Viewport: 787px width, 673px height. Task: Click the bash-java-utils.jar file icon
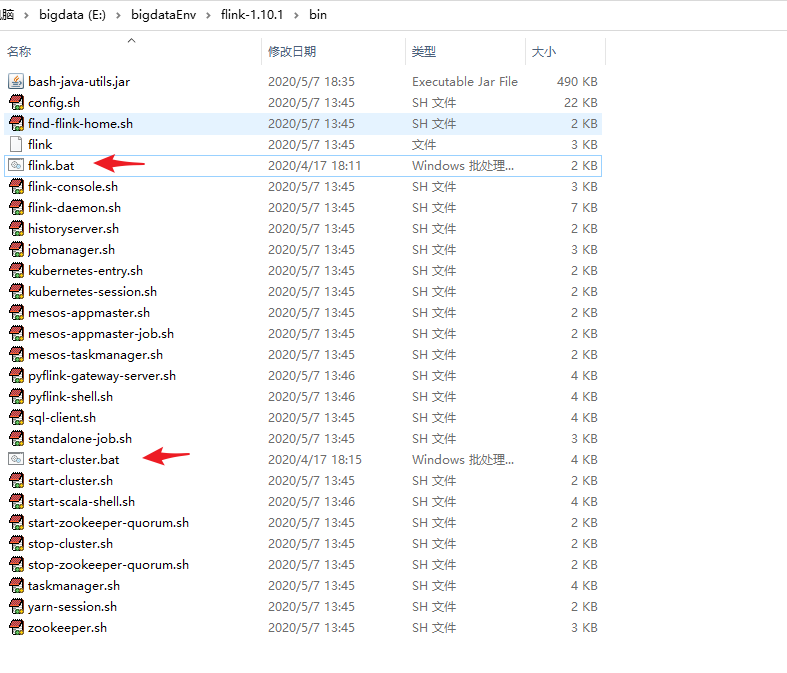[16, 81]
